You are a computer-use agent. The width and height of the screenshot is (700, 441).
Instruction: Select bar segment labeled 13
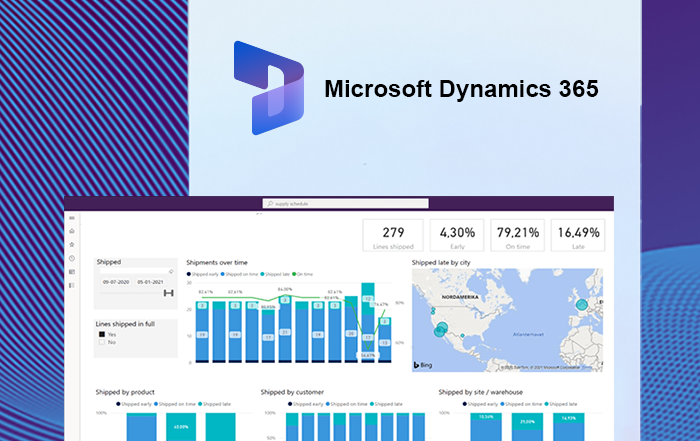(x=384, y=343)
